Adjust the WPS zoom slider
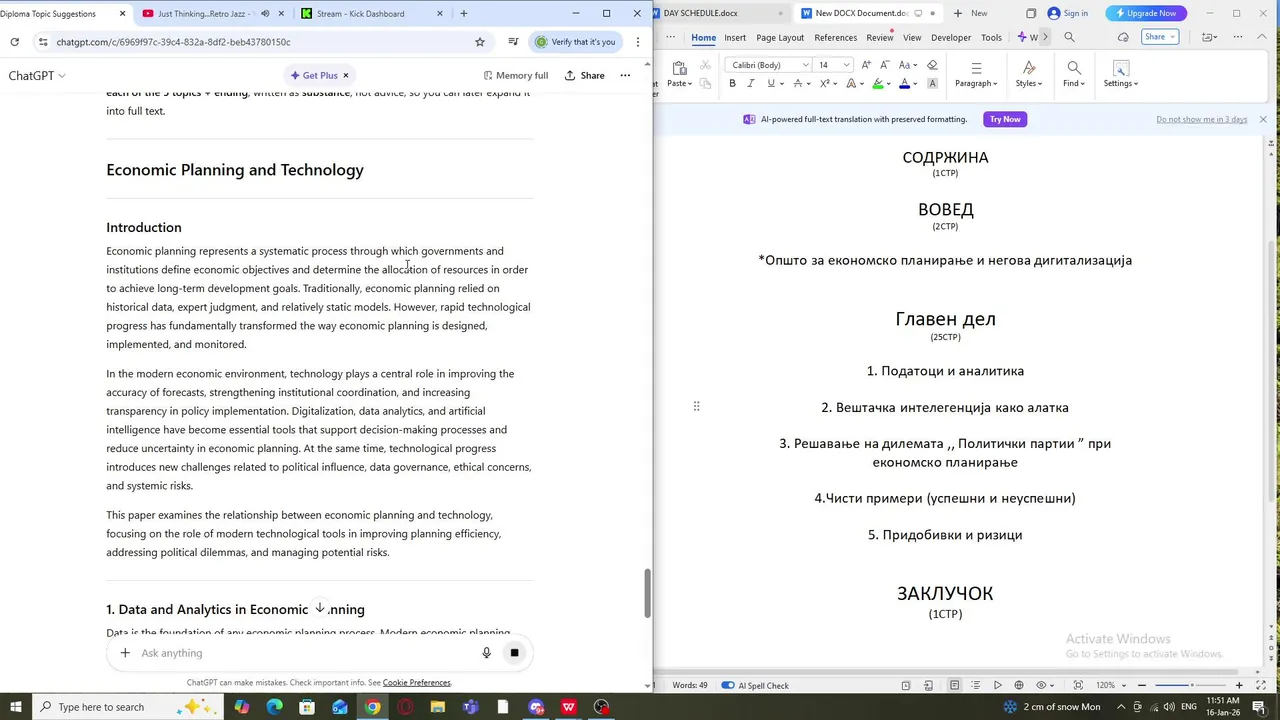The width and height of the screenshot is (1280, 720). coord(1192,685)
